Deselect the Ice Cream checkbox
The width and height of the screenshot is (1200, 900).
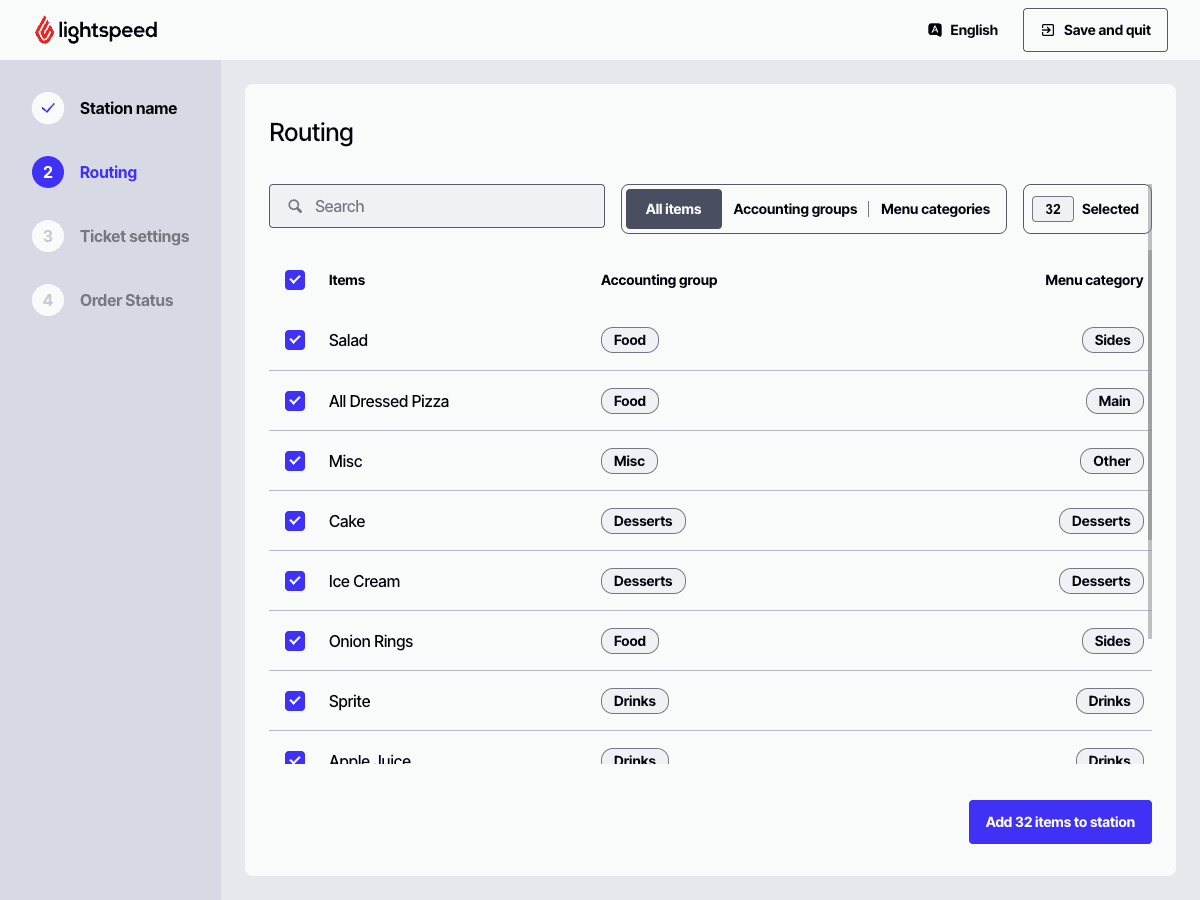pyautogui.click(x=295, y=581)
